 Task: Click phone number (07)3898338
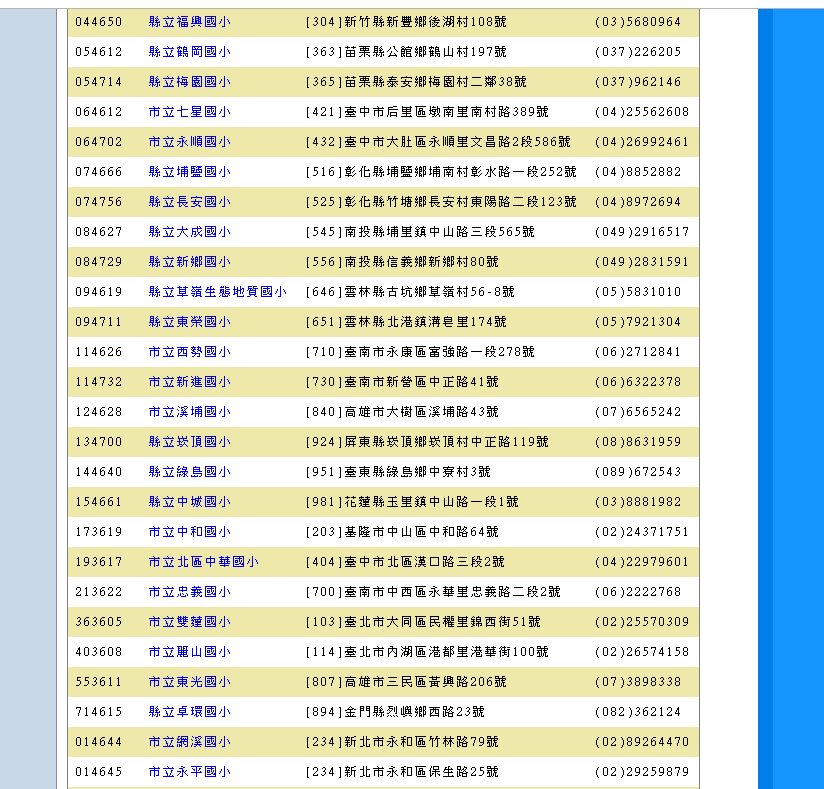[x=638, y=682]
